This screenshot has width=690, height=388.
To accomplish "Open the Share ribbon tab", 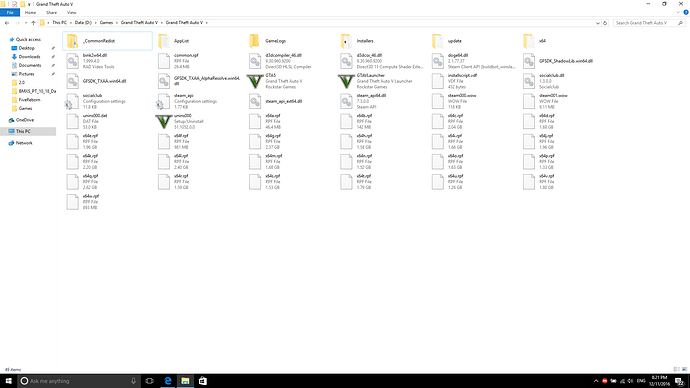I will click(51, 13).
